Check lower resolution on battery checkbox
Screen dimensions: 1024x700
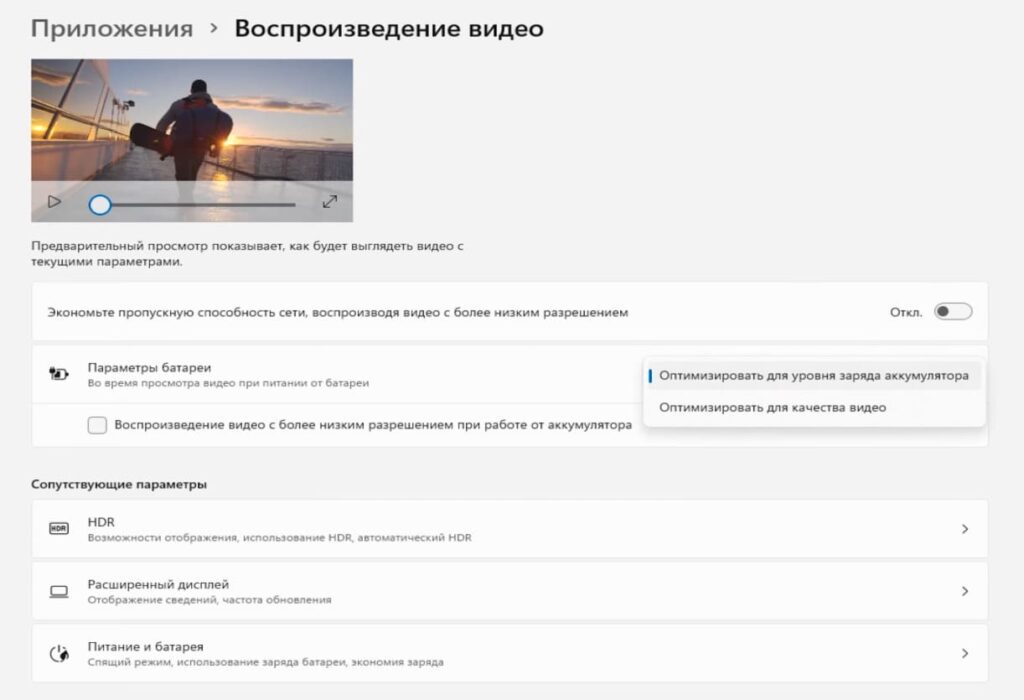[97, 425]
